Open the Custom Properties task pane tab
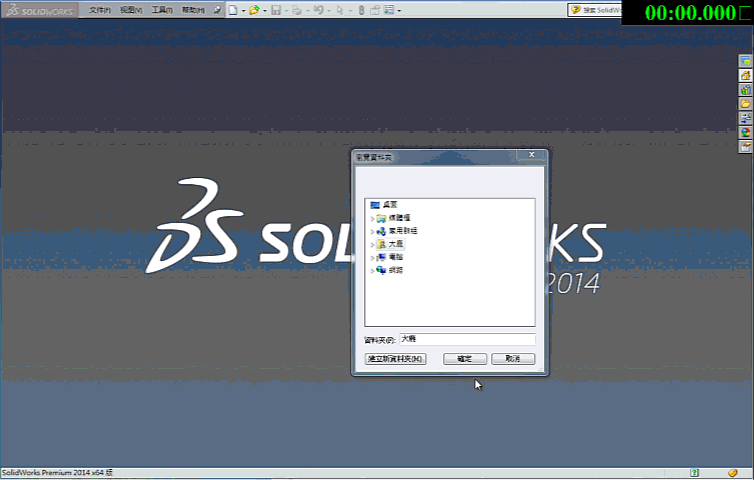Viewport: 754px width, 480px height. coord(745,147)
